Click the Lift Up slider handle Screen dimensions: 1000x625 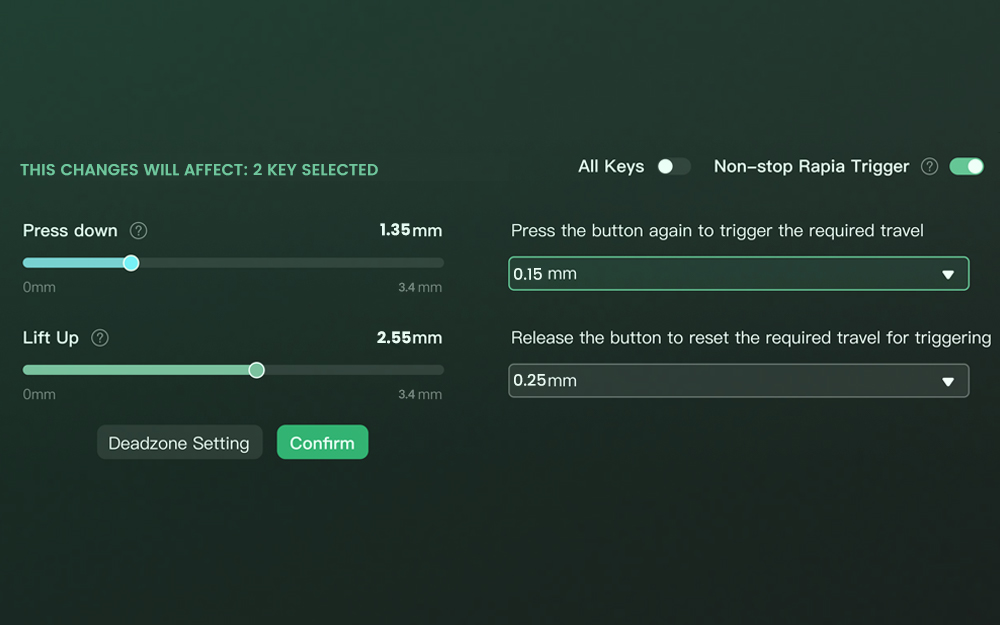pyautogui.click(x=256, y=370)
